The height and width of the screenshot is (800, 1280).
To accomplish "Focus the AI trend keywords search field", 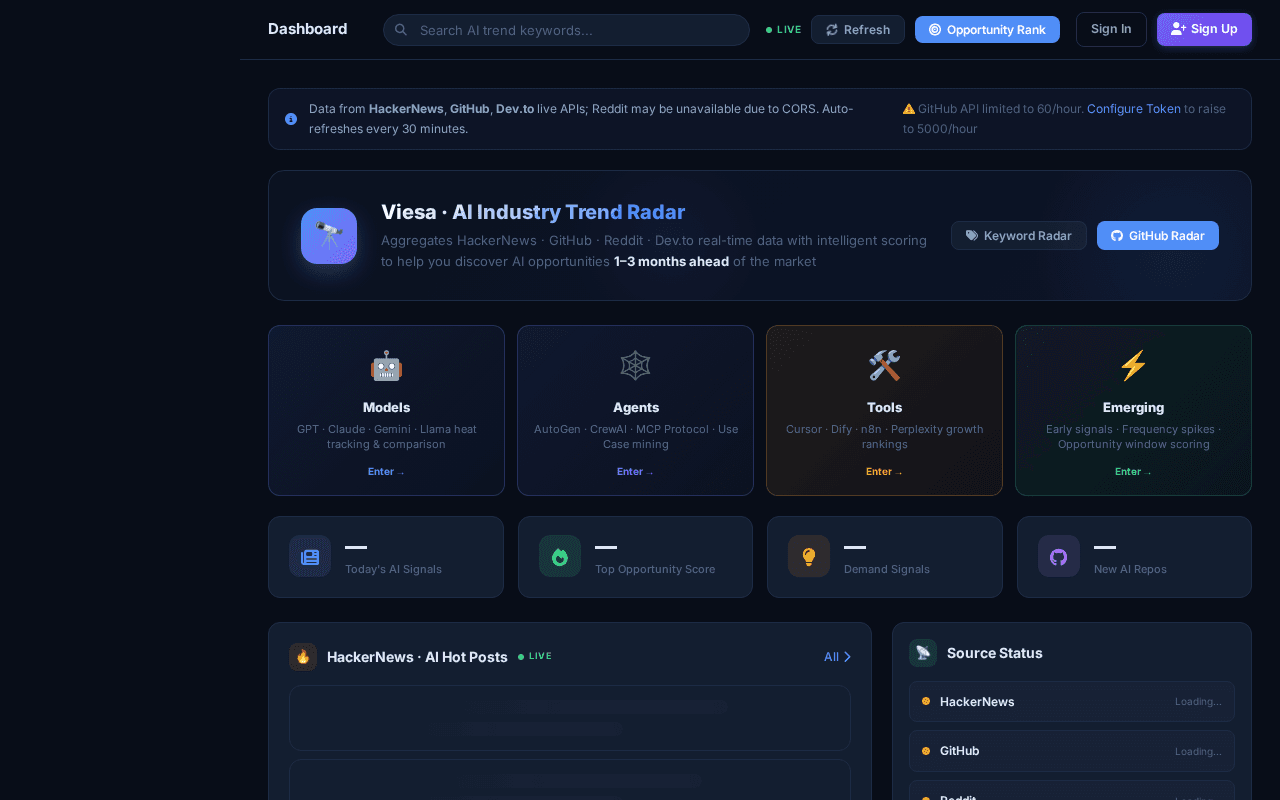I will point(566,30).
